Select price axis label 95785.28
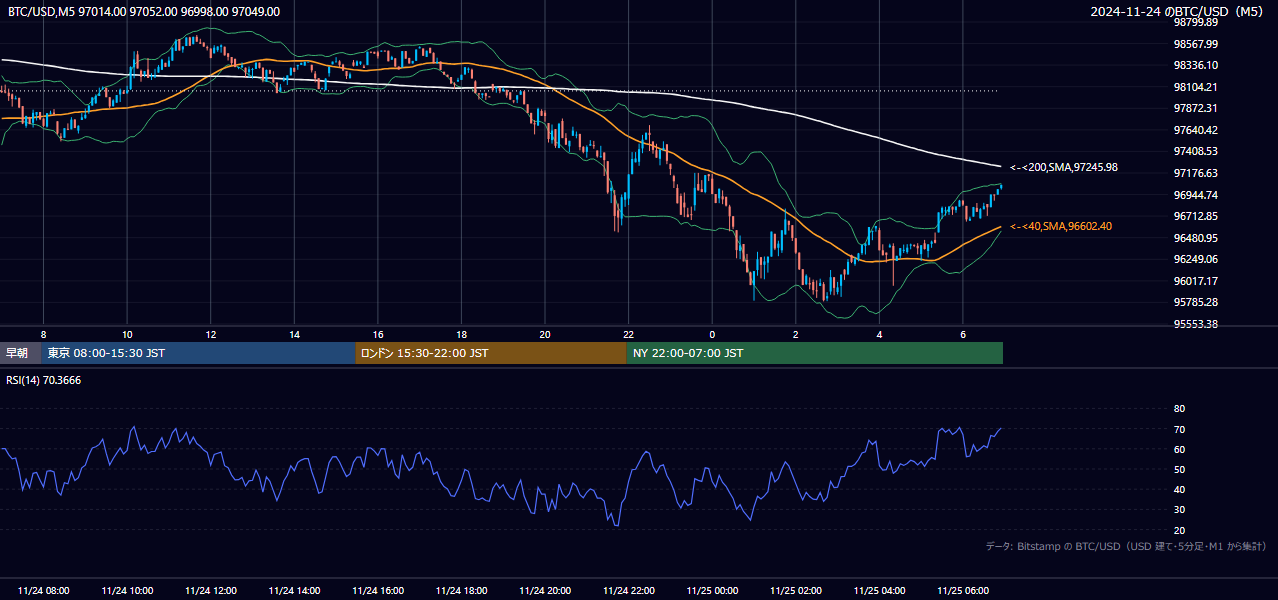Image resolution: width=1278 pixels, height=600 pixels. pyautogui.click(x=1197, y=302)
